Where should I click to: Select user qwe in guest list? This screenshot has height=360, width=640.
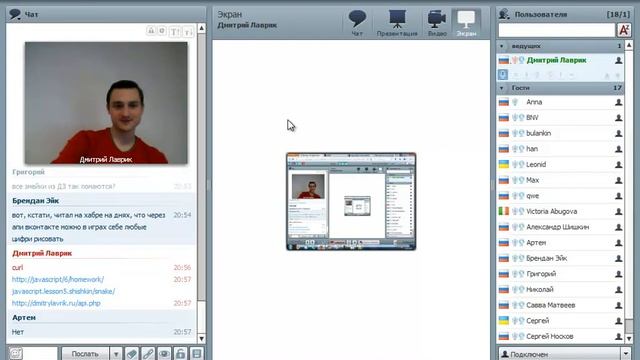click(x=560, y=196)
